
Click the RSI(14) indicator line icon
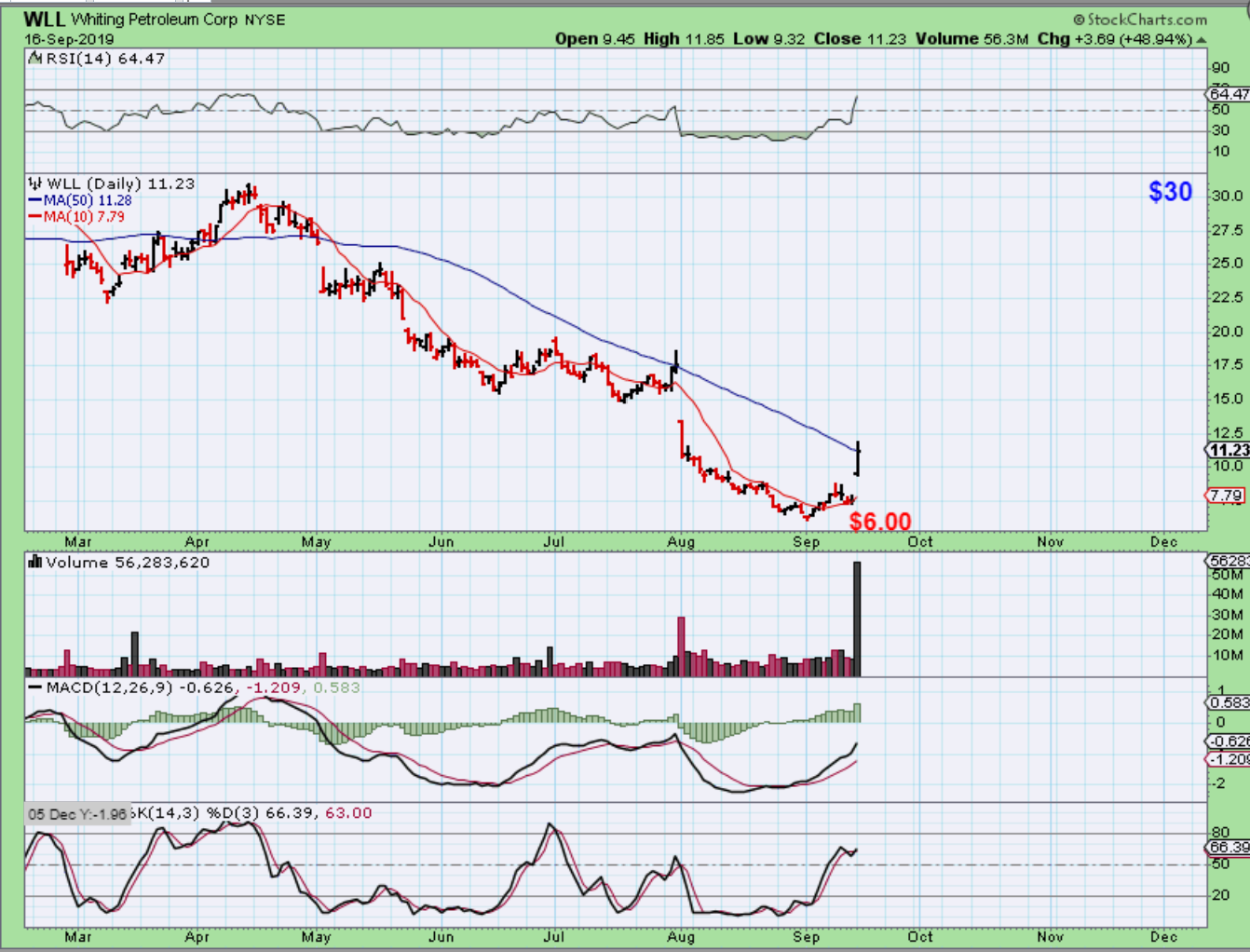pos(34,59)
